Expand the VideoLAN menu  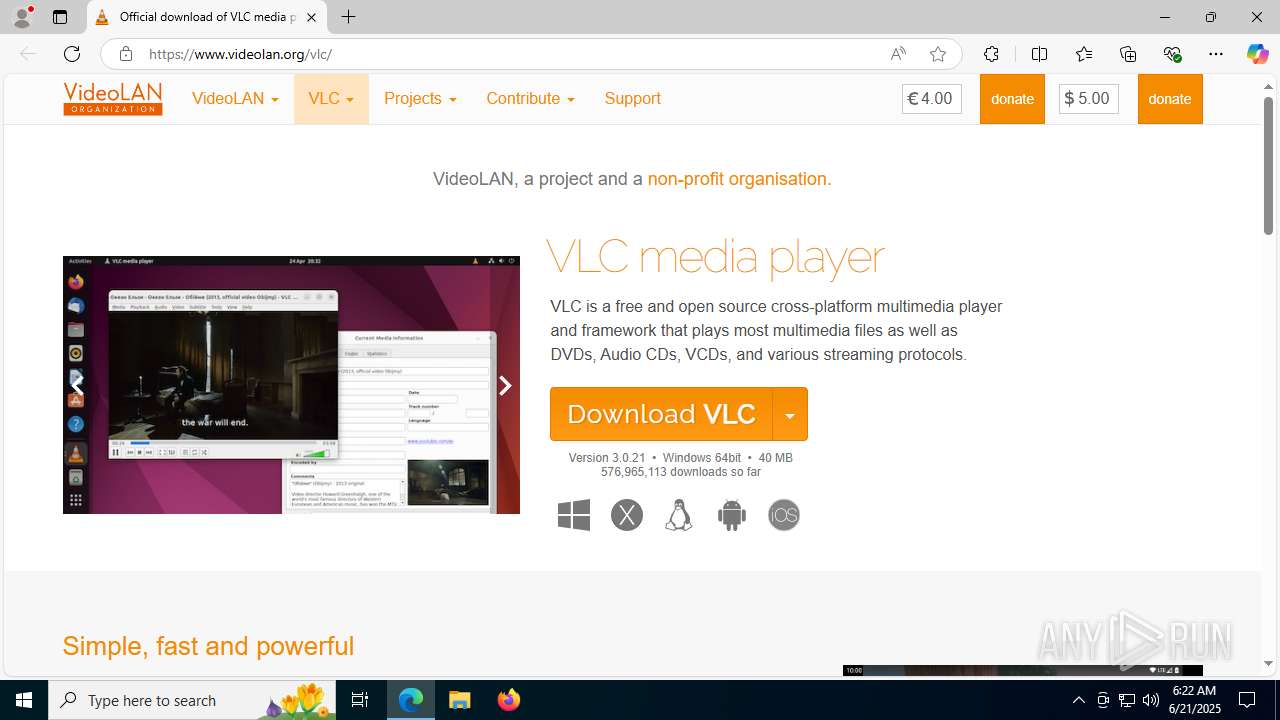pos(235,99)
